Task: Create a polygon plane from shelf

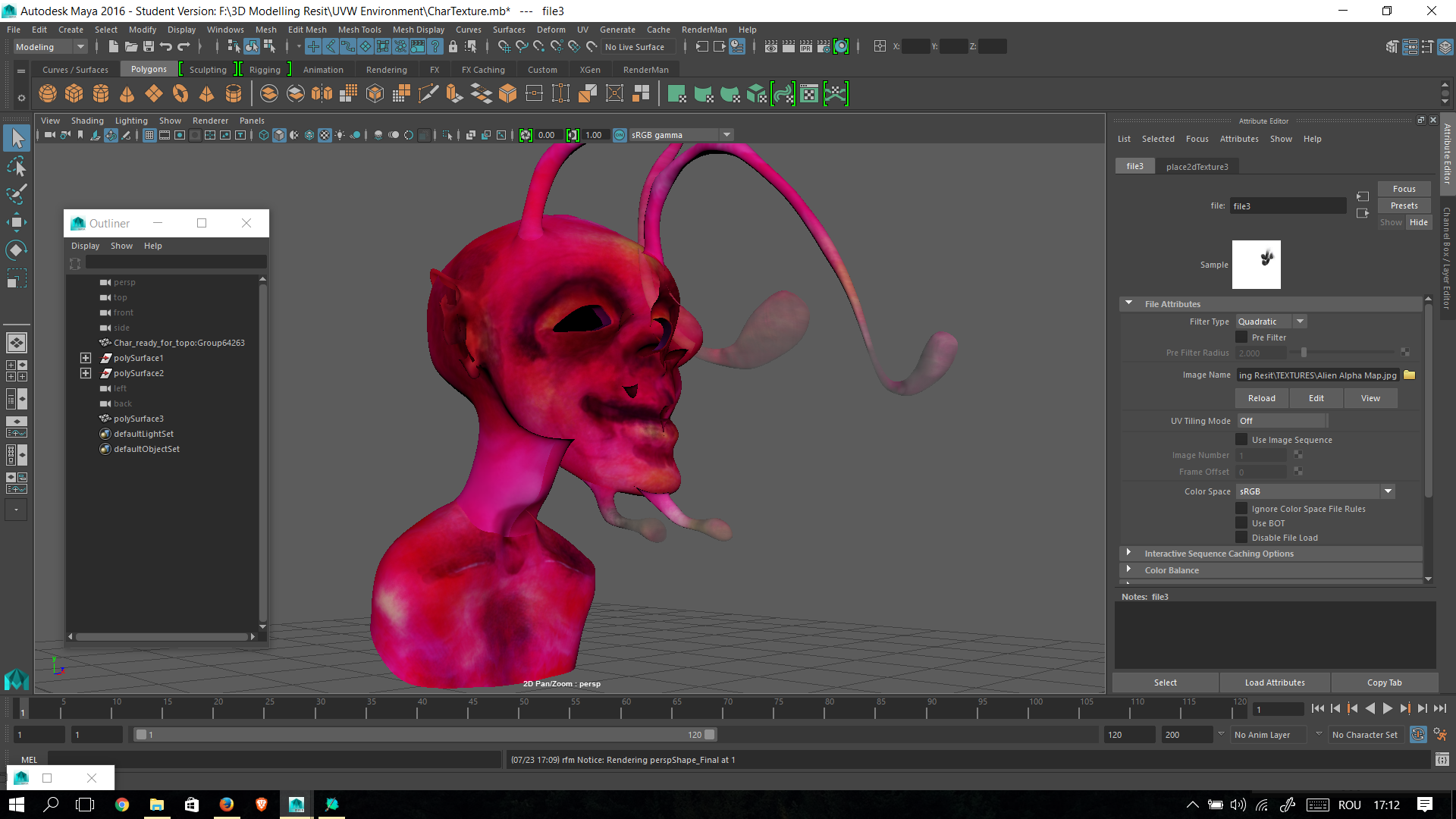Action: point(154,93)
